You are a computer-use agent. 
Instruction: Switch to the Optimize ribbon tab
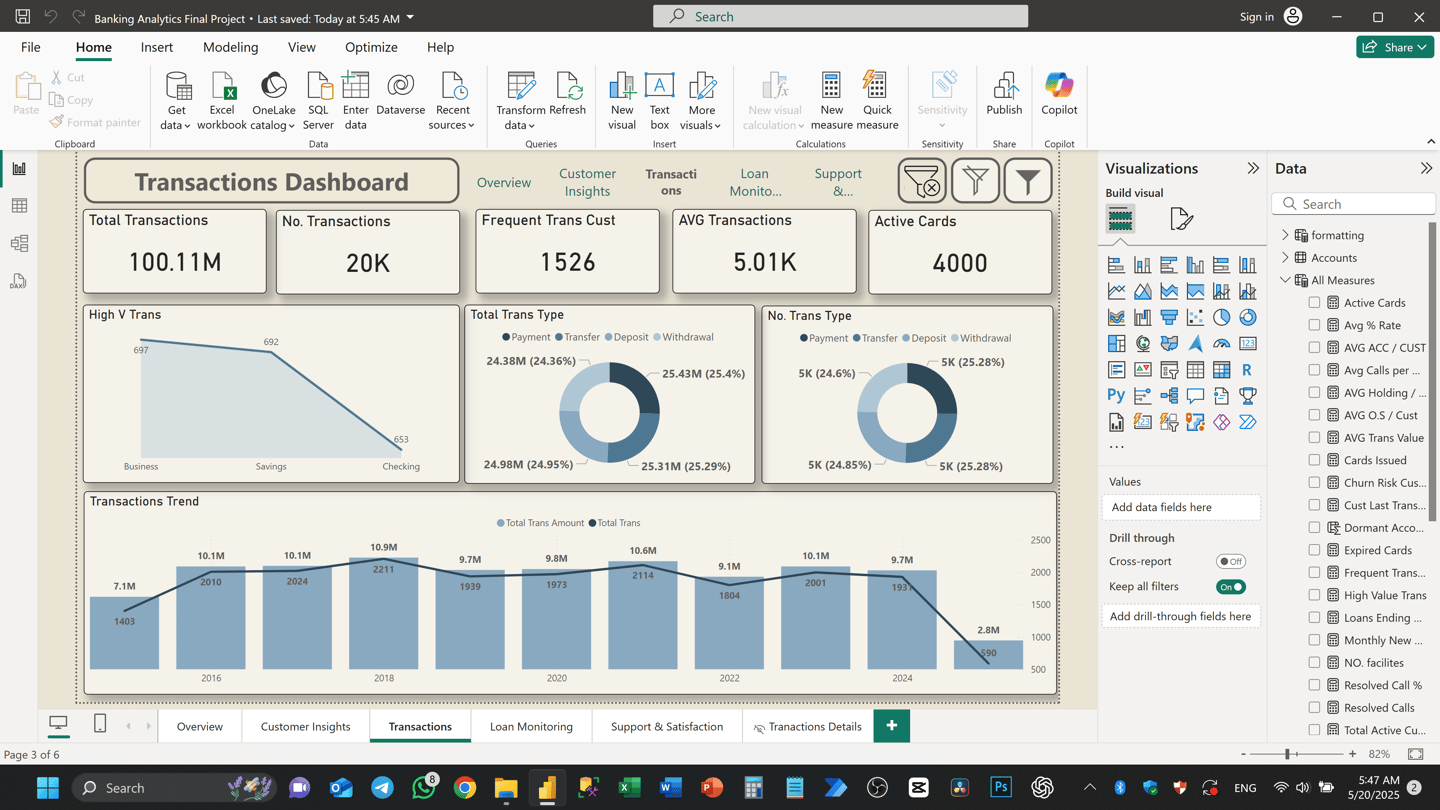(371, 47)
